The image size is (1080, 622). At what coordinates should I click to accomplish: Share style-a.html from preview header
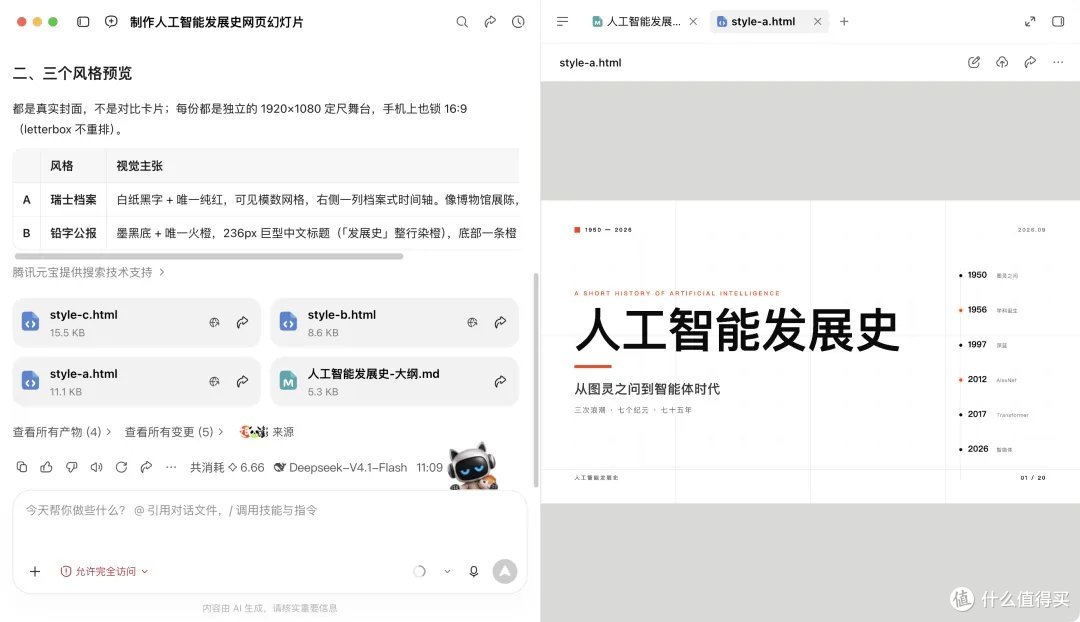[1030, 62]
